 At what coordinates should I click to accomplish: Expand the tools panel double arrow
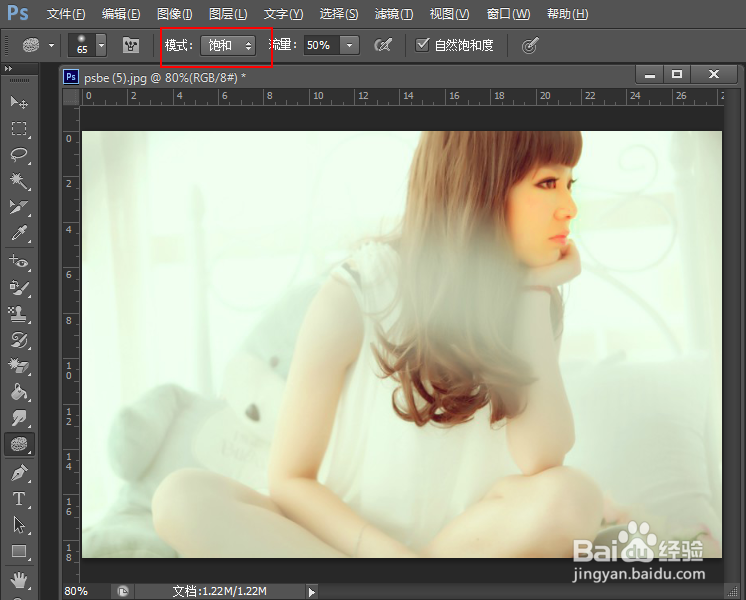click(8, 69)
